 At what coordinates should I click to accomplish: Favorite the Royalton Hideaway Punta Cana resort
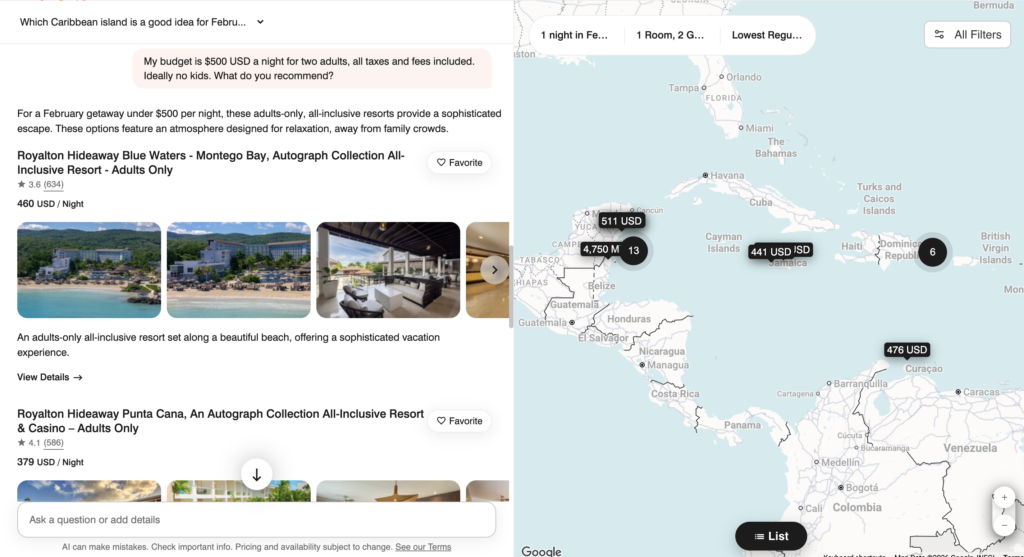[460, 421]
